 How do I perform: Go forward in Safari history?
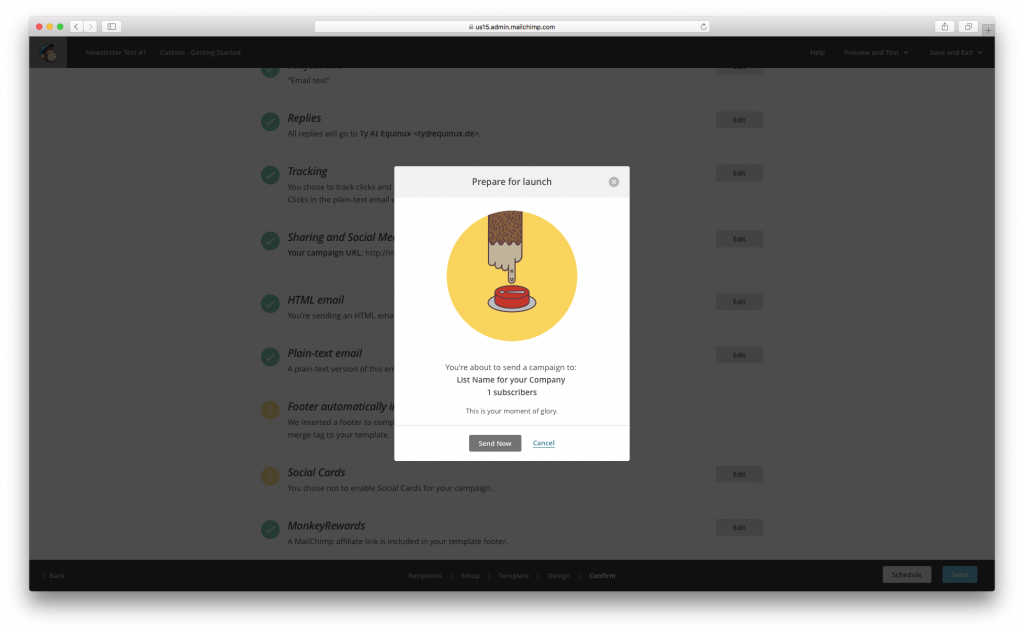[91, 27]
